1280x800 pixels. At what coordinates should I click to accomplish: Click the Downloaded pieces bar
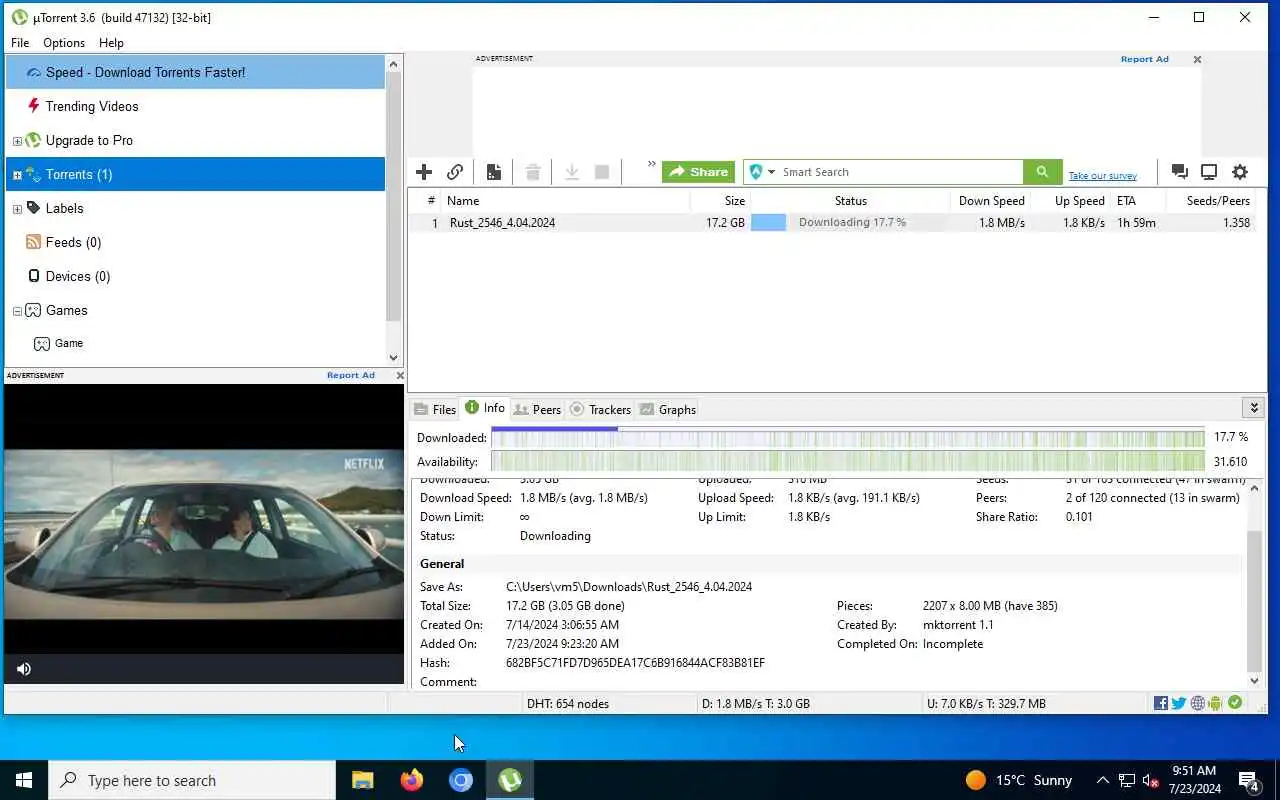(848, 437)
